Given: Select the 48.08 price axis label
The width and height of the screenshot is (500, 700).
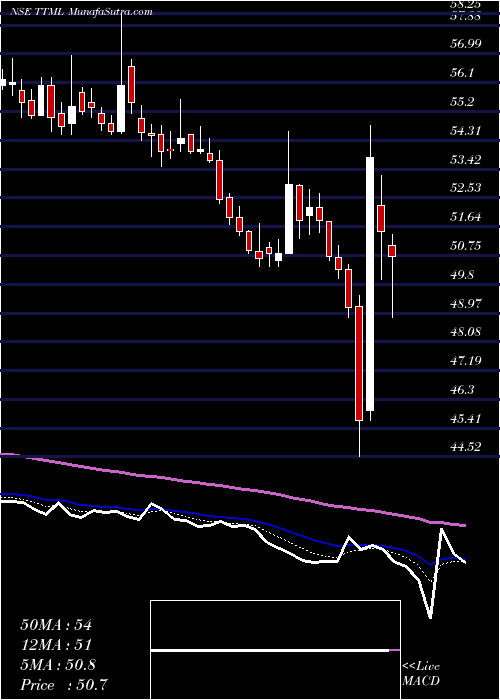Looking at the screenshot, I should click(x=467, y=332).
